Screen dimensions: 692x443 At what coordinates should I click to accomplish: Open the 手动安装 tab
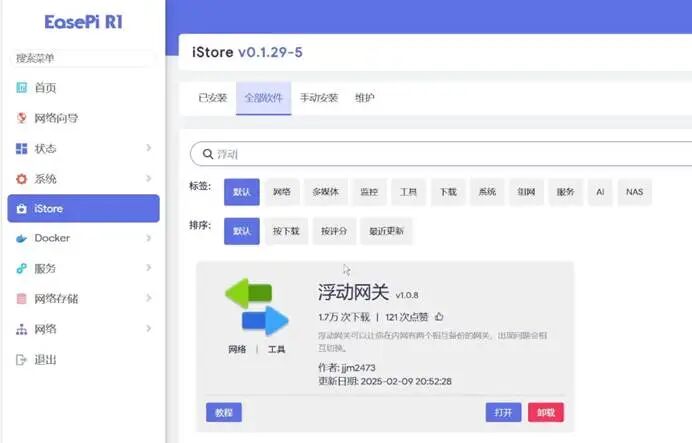[x=319, y=98]
